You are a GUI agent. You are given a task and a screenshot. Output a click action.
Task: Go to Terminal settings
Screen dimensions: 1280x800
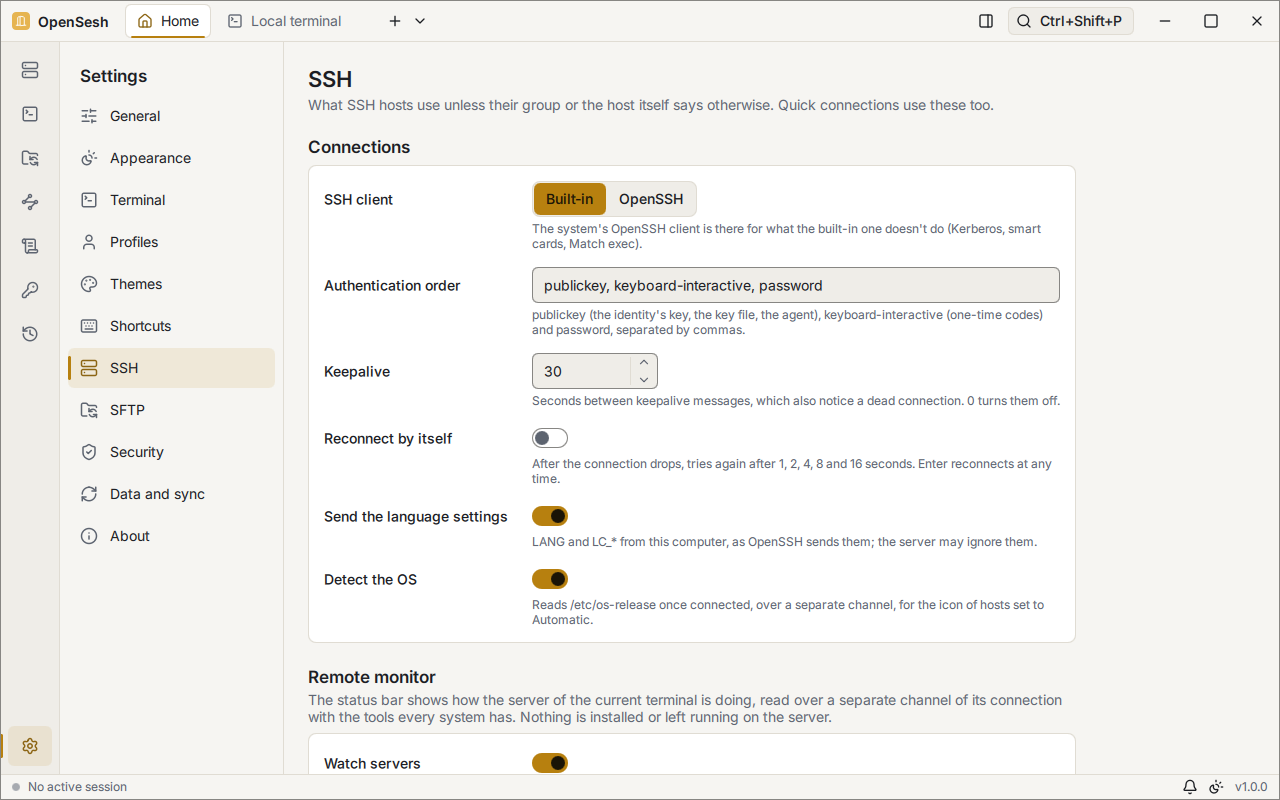pos(171,200)
